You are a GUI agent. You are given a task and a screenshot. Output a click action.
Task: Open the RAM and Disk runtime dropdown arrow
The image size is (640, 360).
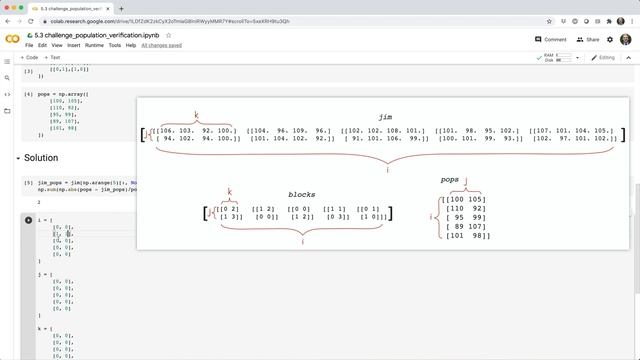click(577, 58)
